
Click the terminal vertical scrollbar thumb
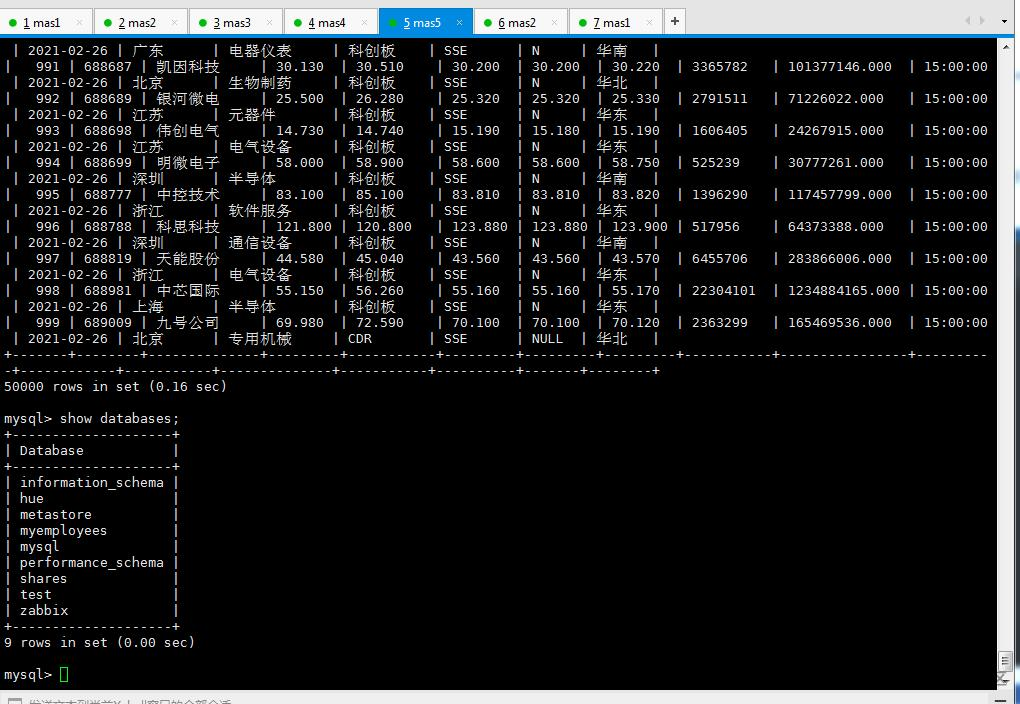tap(1006, 662)
